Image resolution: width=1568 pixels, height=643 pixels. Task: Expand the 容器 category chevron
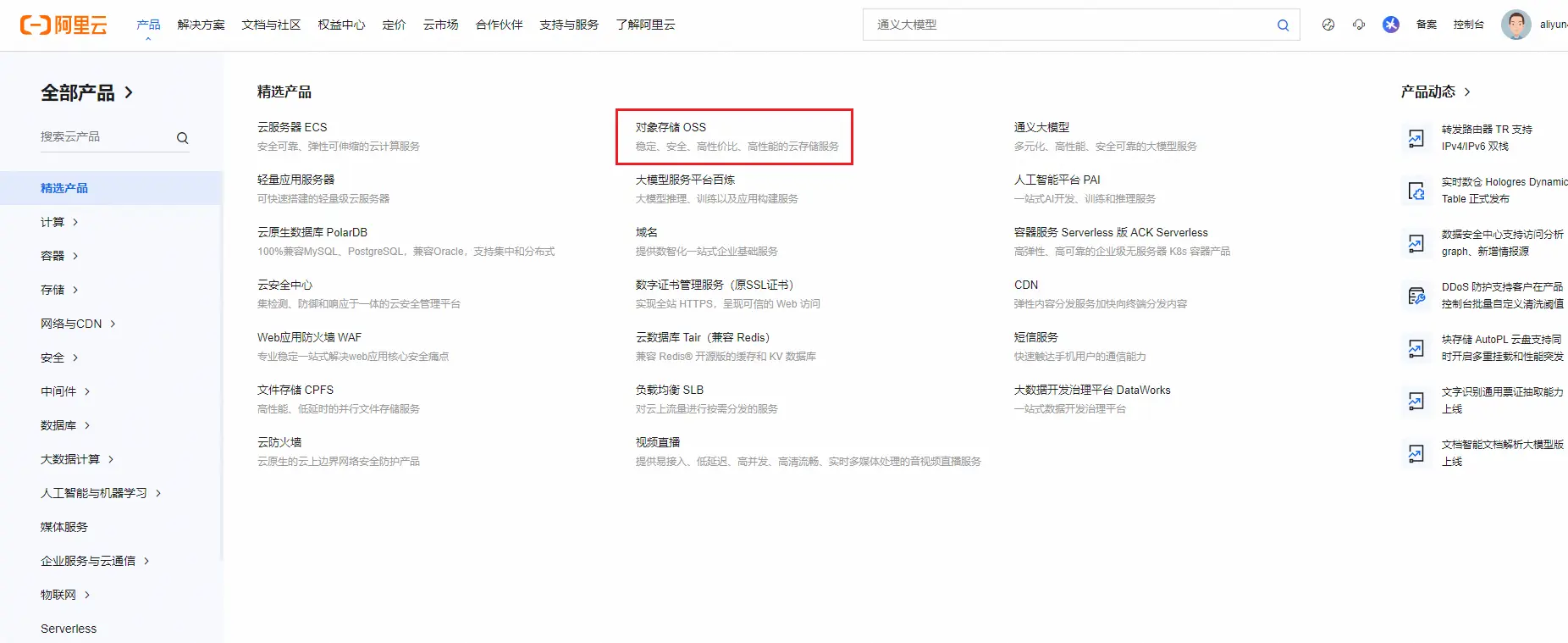(75, 256)
